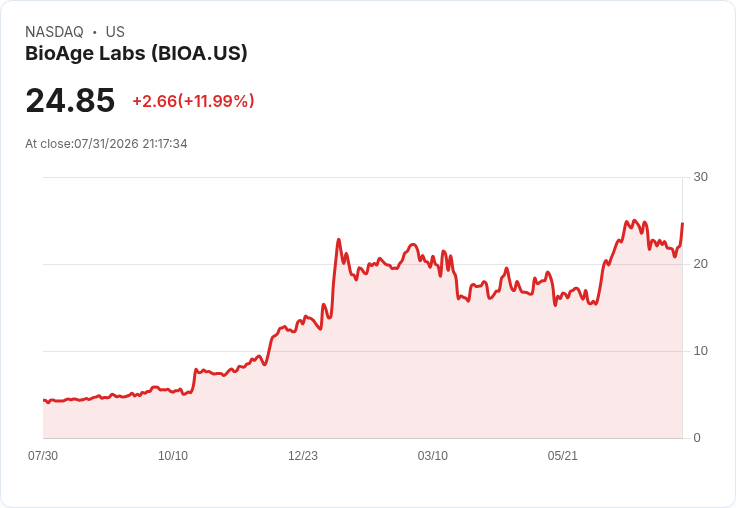Click the 30 y-axis price label
This screenshot has width=736, height=508.
700,177
